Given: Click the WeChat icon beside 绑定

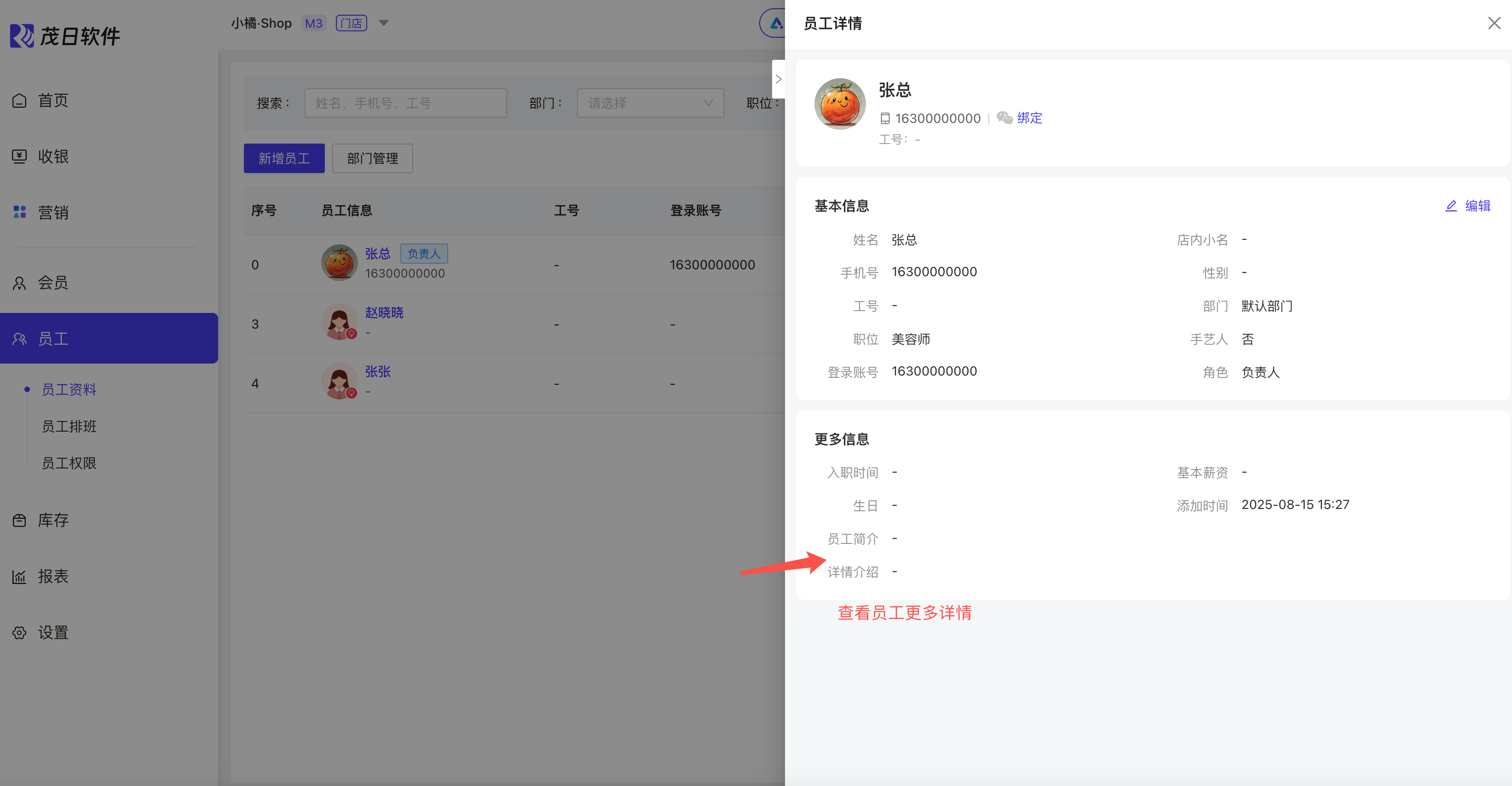Looking at the screenshot, I should click(x=1004, y=118).
